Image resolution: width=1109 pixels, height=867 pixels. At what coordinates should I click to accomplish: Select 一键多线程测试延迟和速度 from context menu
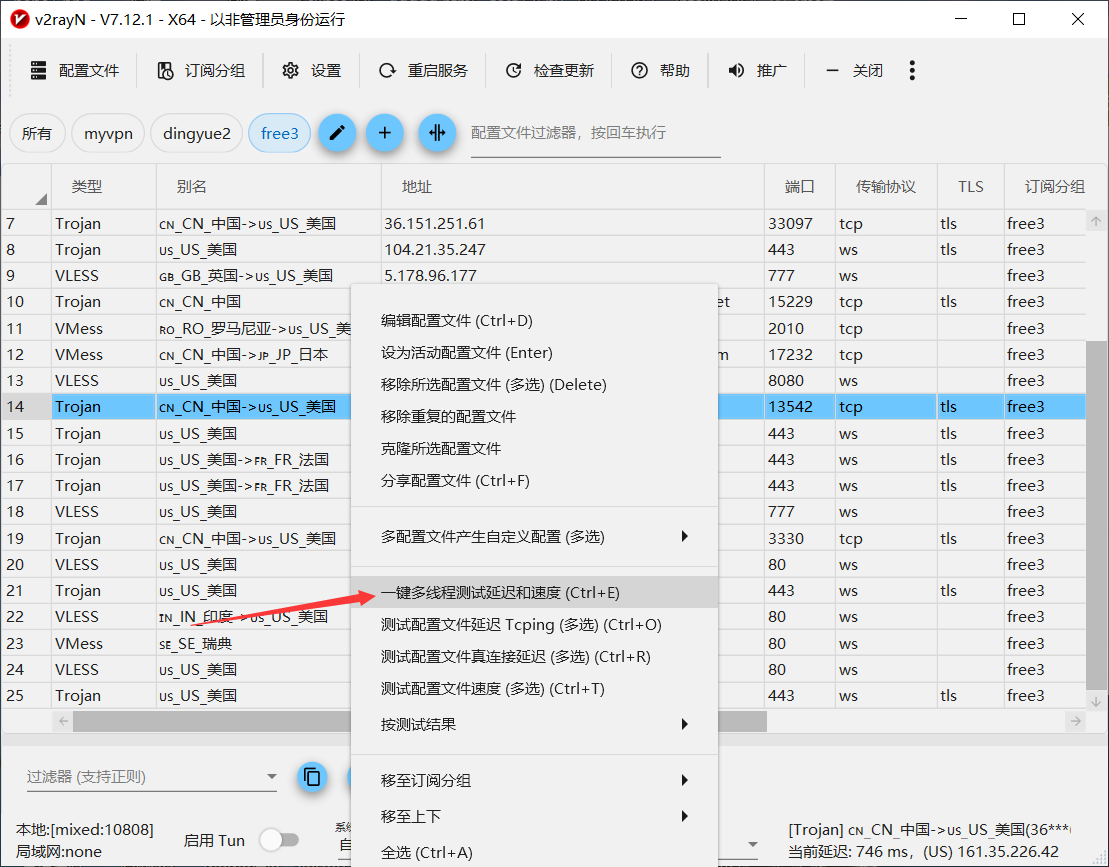(x=500, y=593)
